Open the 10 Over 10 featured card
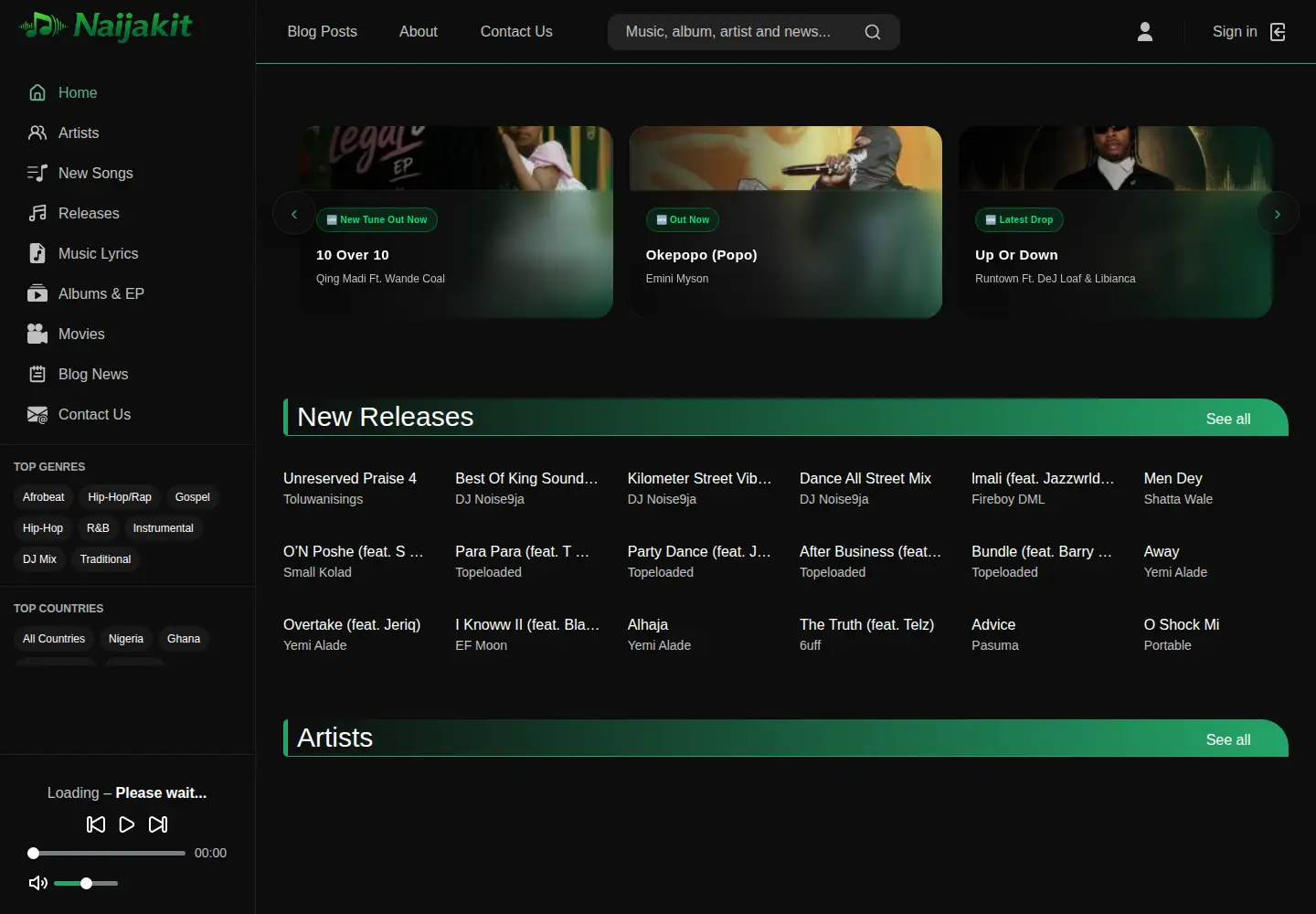 [457, 222]
